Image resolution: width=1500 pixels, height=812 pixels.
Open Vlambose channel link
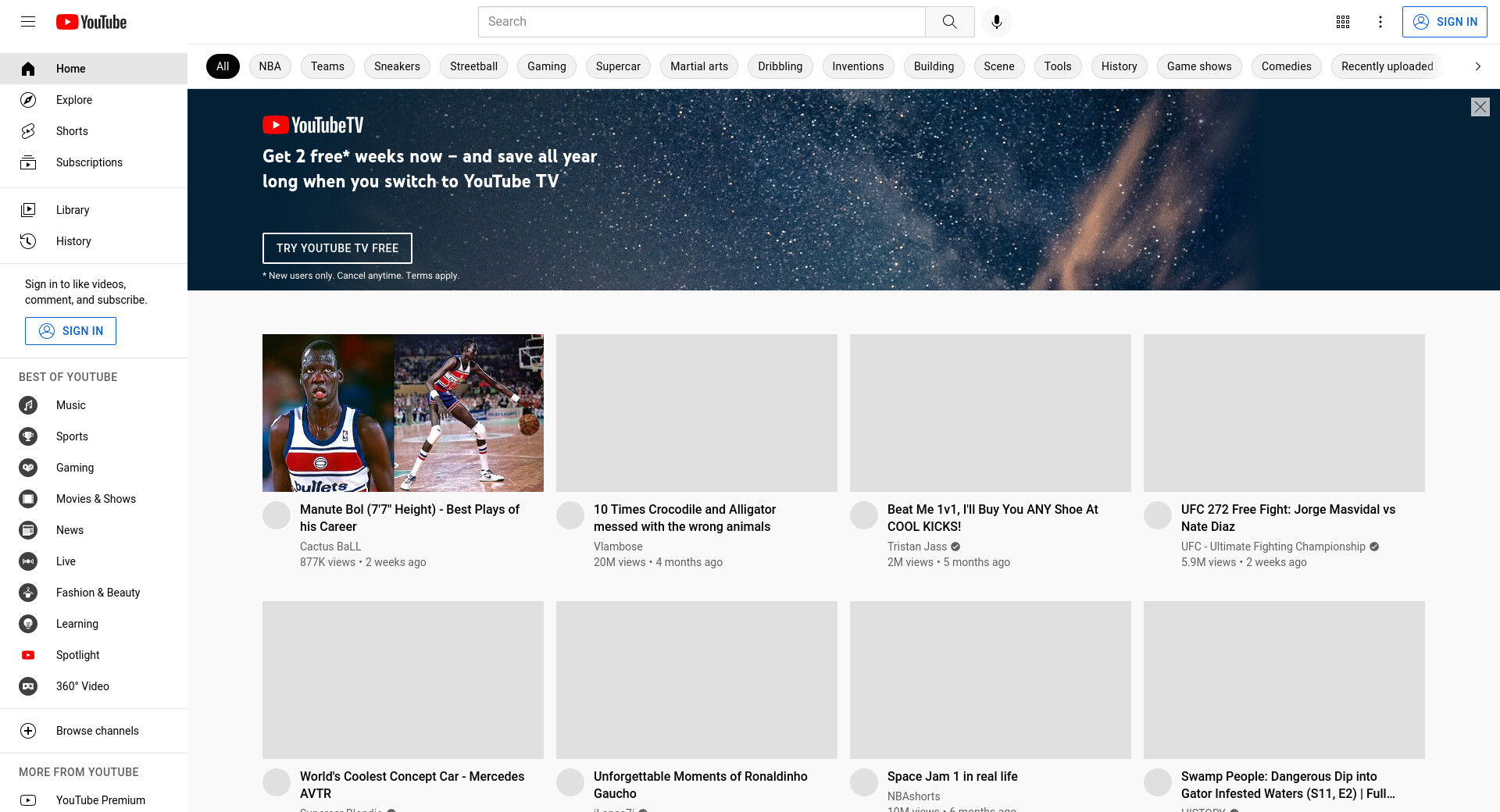[618, 547]
